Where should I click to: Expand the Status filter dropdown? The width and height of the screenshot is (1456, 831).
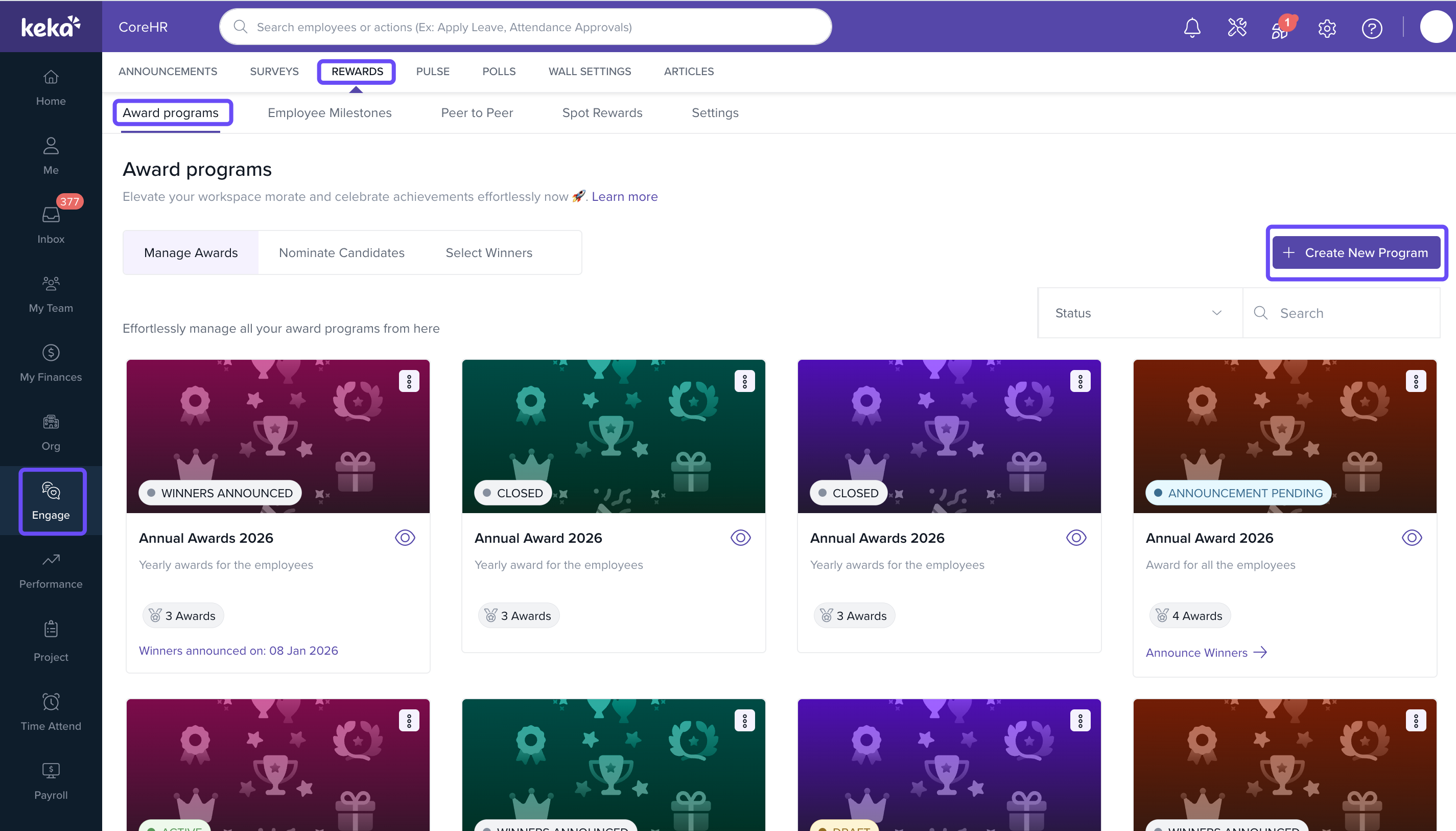[x=1139, y=313]
